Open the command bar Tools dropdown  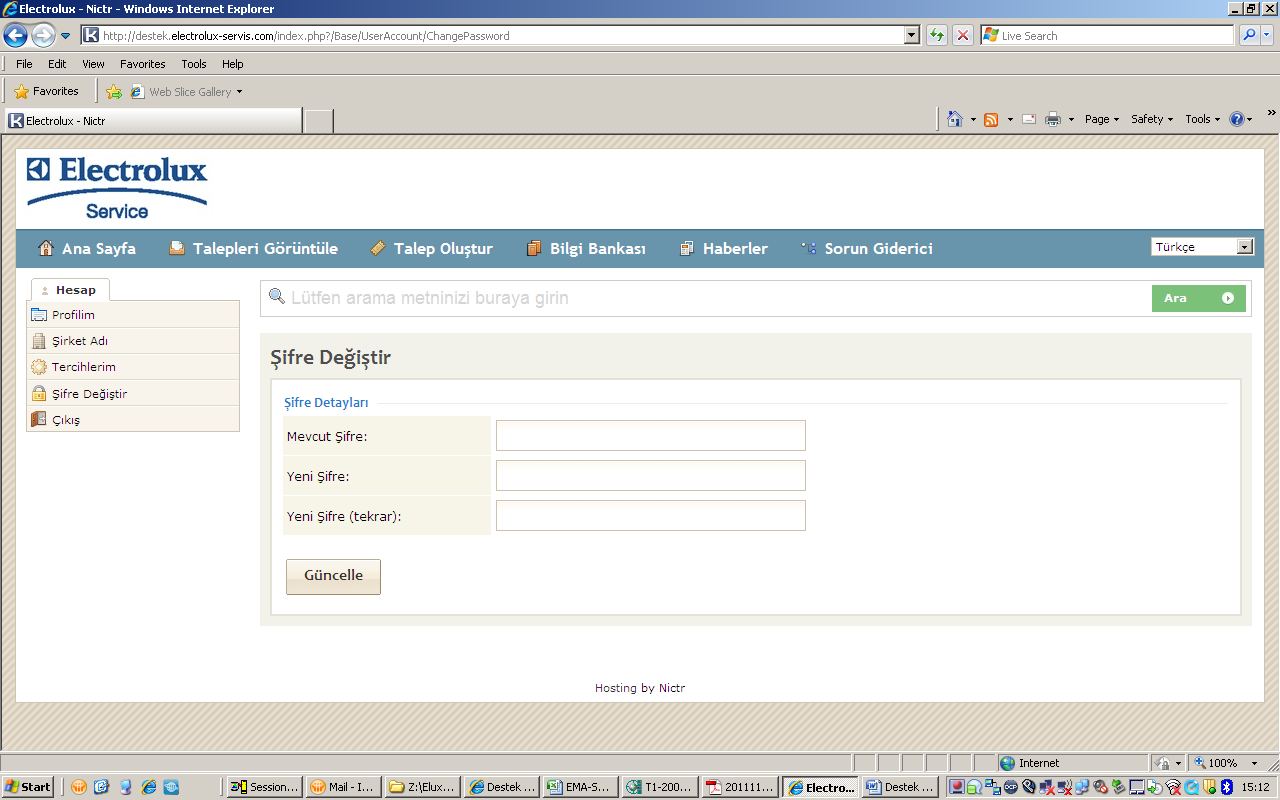(x=1203, y=119)
